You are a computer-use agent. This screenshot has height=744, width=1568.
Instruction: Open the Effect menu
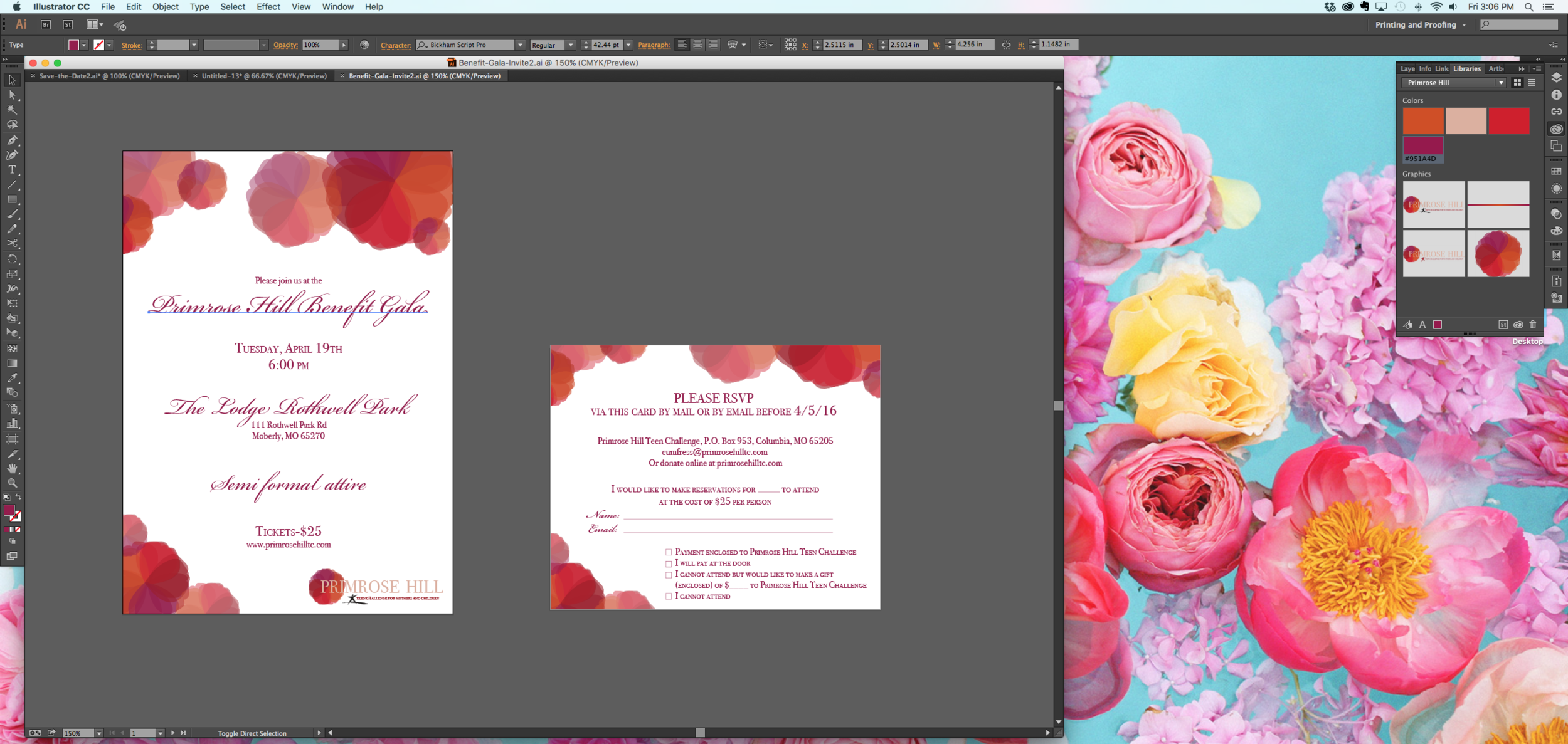[x=268, y=7]
